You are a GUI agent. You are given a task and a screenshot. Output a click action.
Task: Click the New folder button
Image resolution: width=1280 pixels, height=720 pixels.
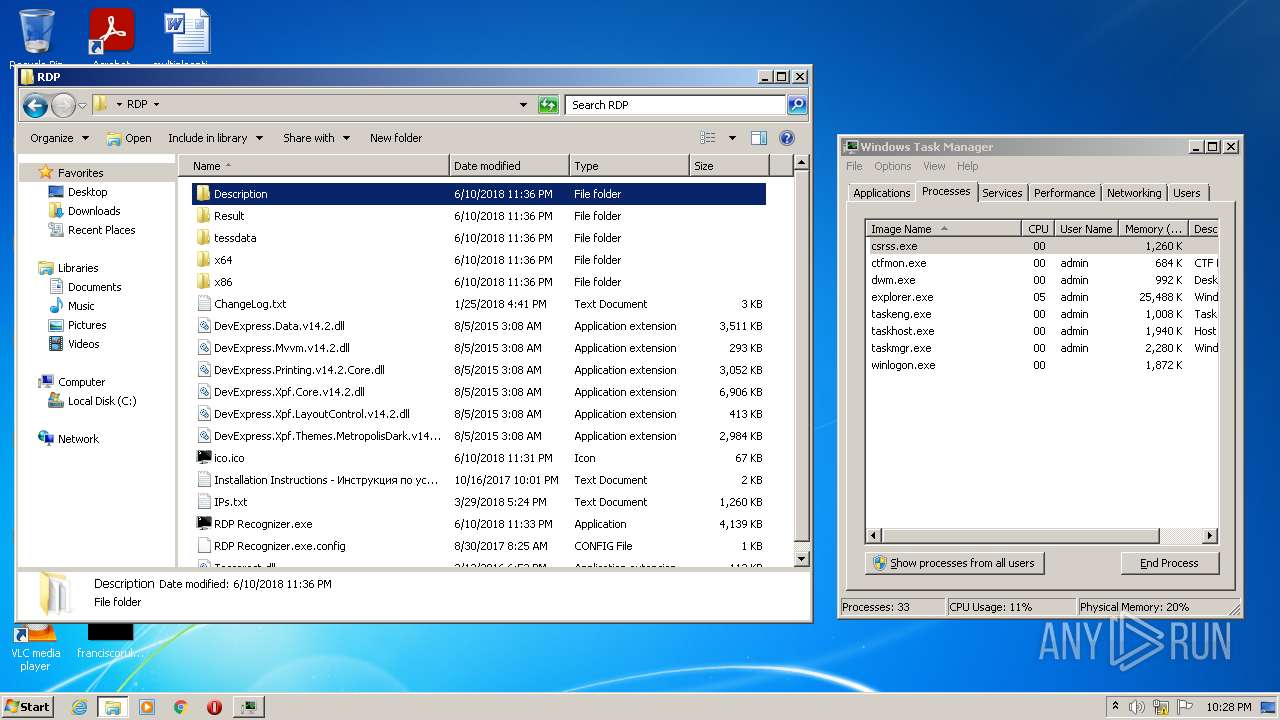point(396,138)
